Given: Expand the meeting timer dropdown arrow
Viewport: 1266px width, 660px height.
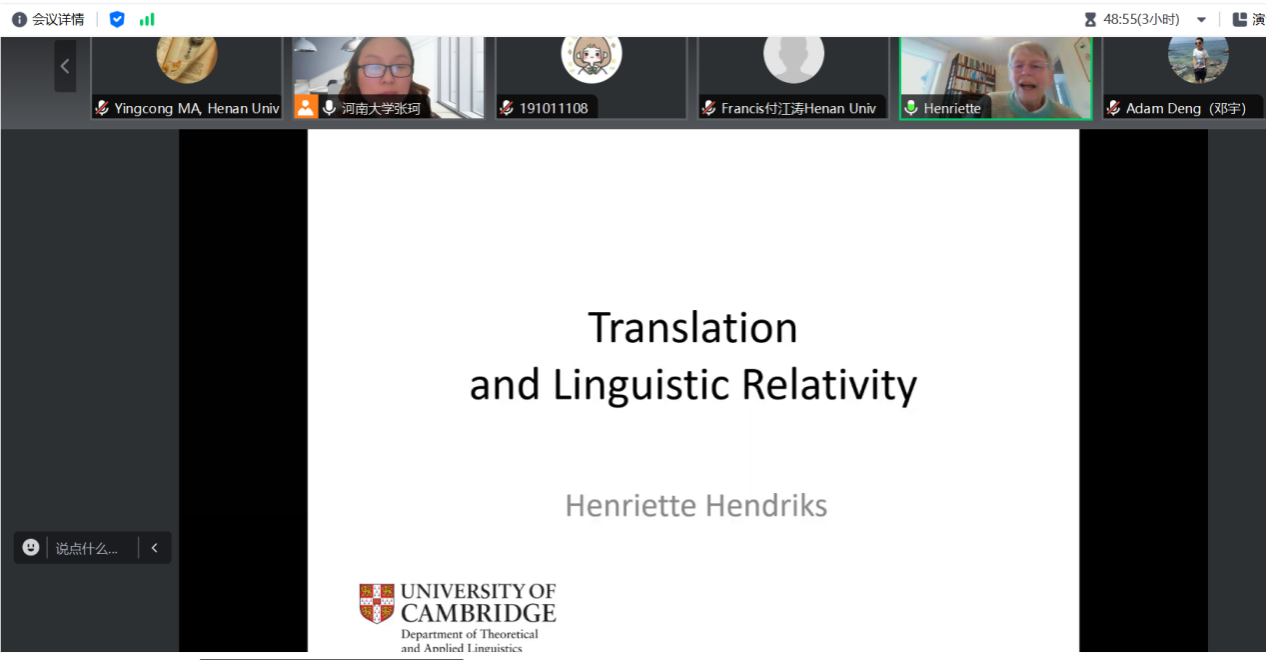Looking at the screenshot, I should click(1201, 20).
